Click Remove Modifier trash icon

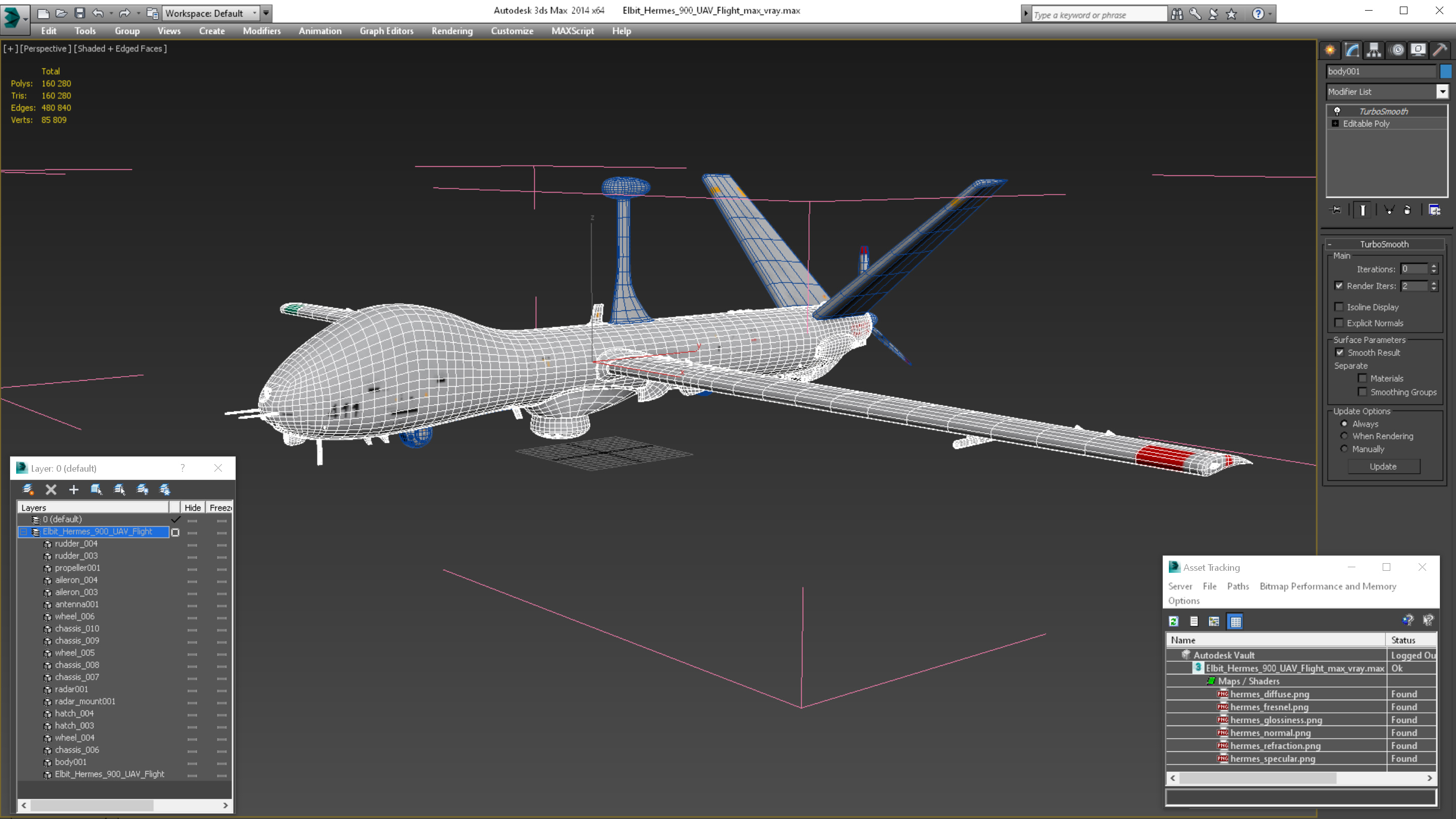click(1407, 210)
